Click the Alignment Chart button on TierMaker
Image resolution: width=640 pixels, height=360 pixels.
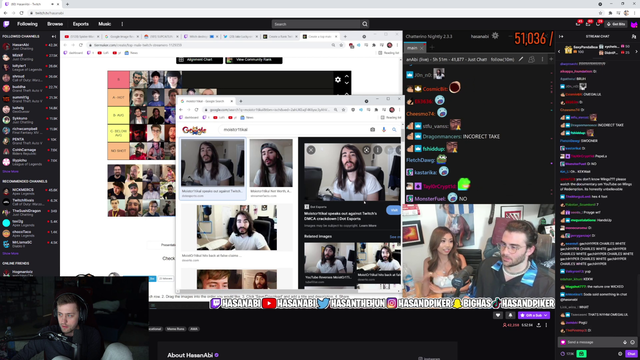[x=200, y=60]
